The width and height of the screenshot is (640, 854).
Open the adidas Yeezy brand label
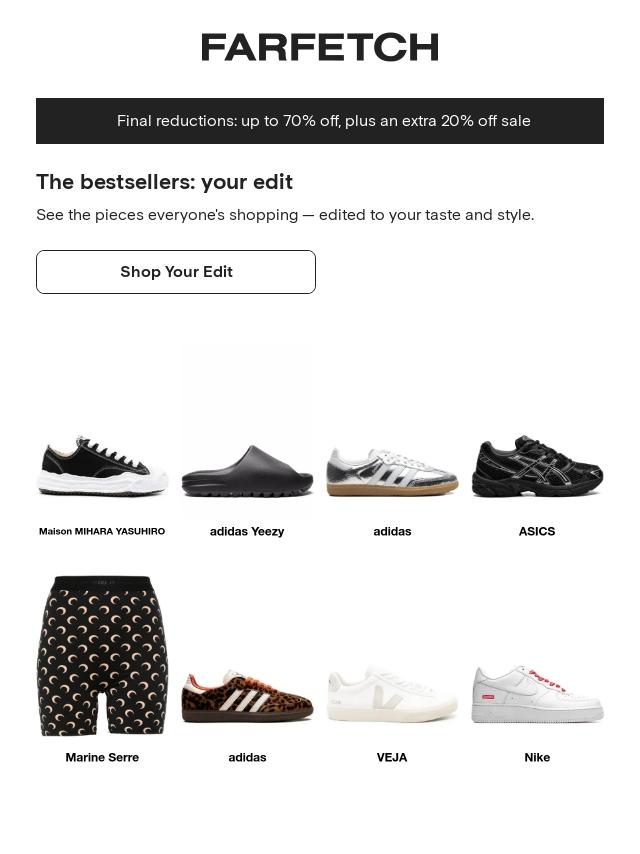247,532
